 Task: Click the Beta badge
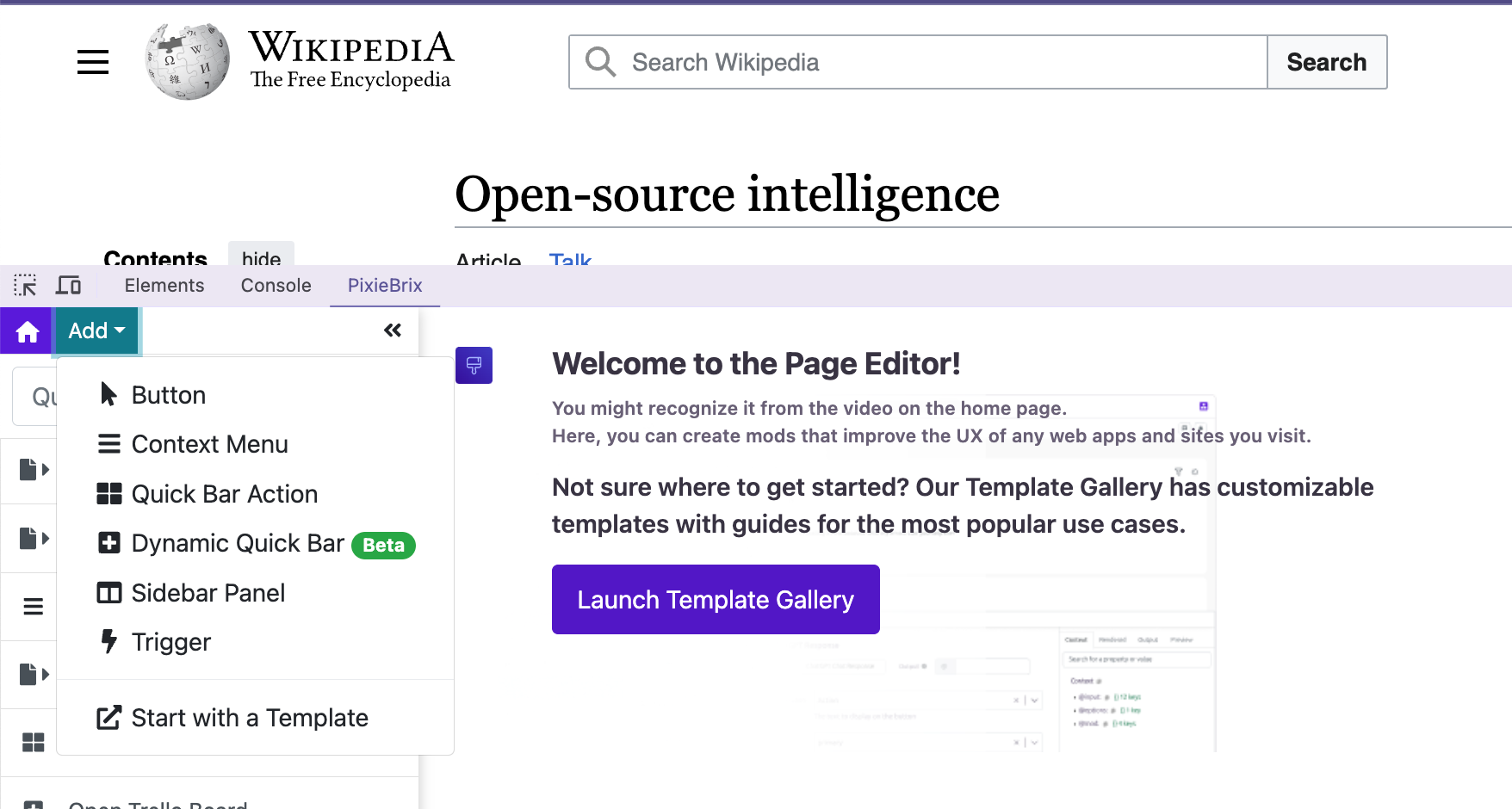coord(383,545)
